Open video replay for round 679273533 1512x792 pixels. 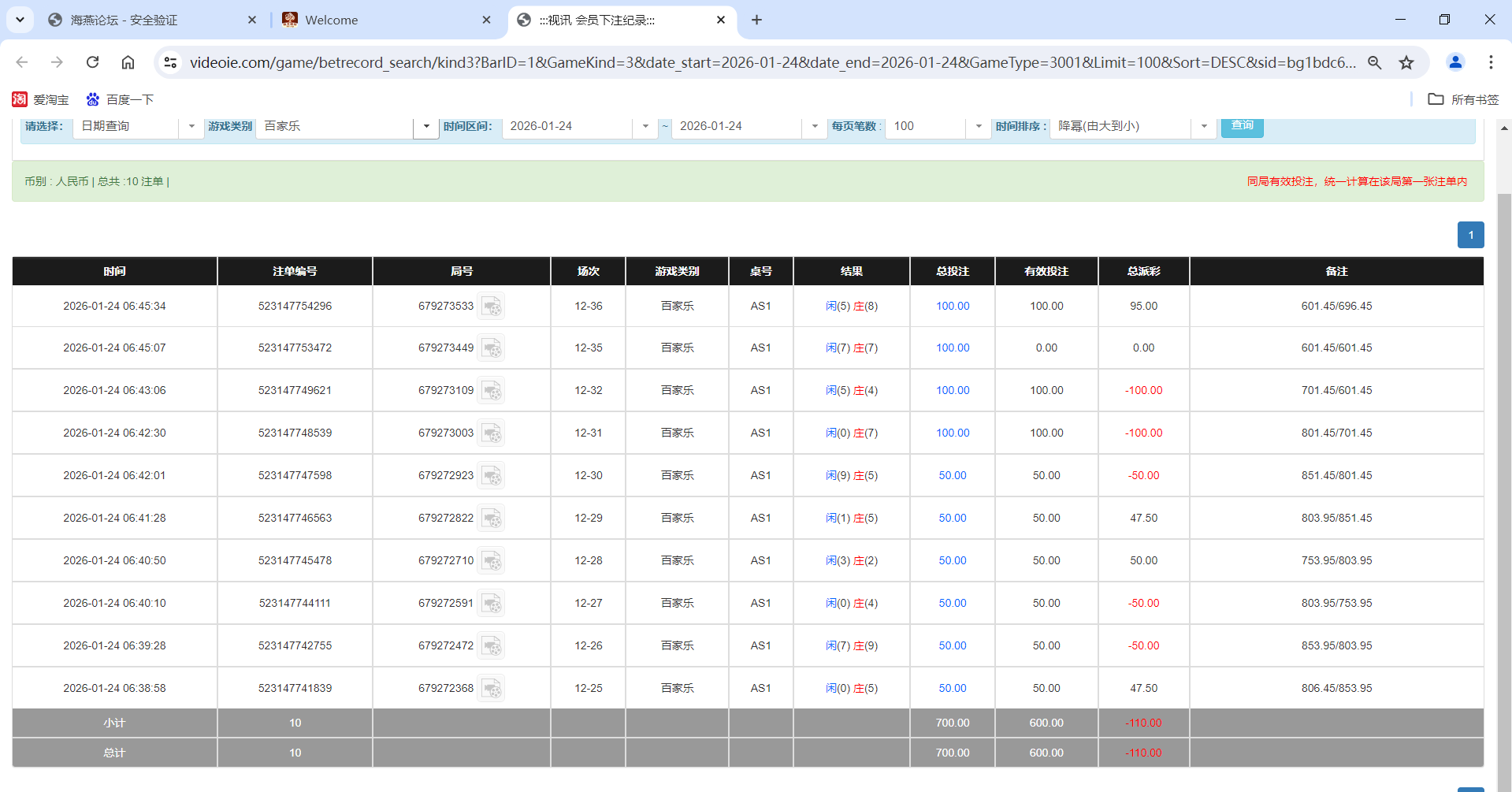click(492, 307)
